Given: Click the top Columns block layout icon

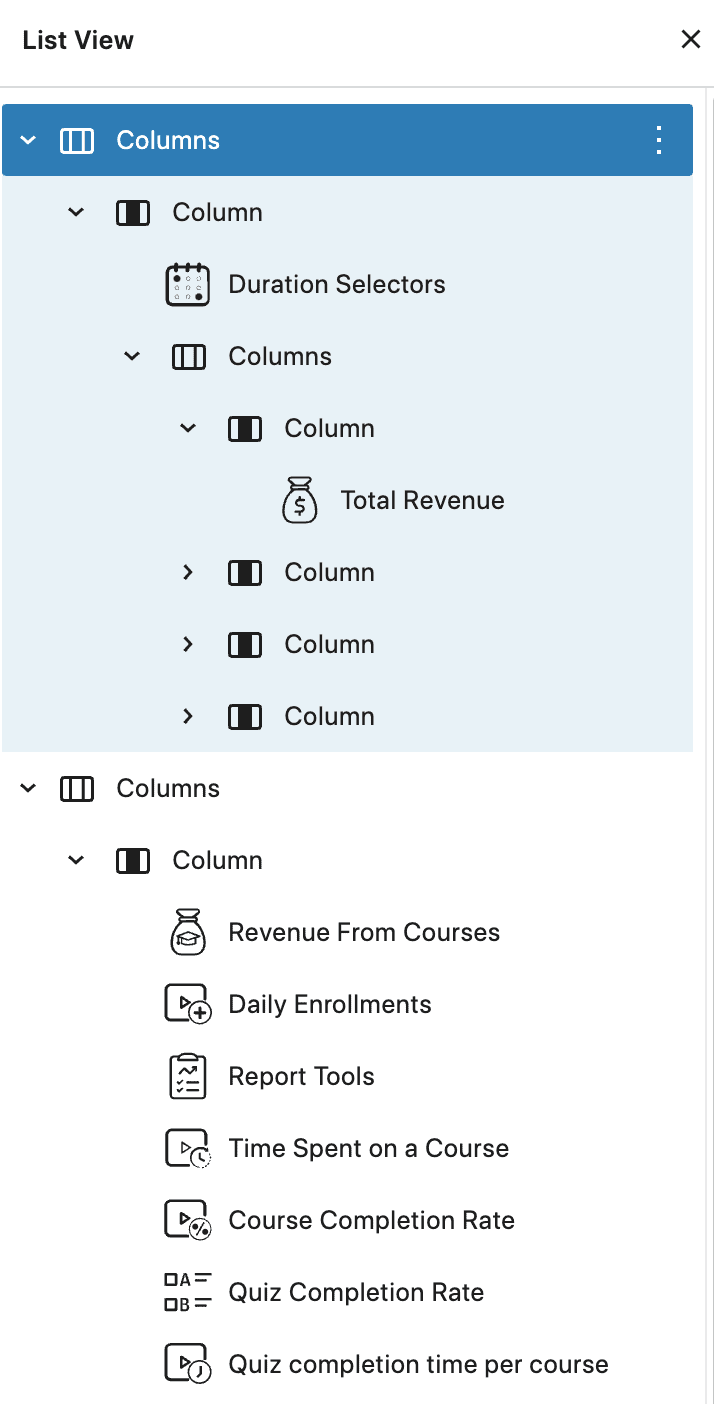Looking at the screenshot, I should click(x=76, y=140).
